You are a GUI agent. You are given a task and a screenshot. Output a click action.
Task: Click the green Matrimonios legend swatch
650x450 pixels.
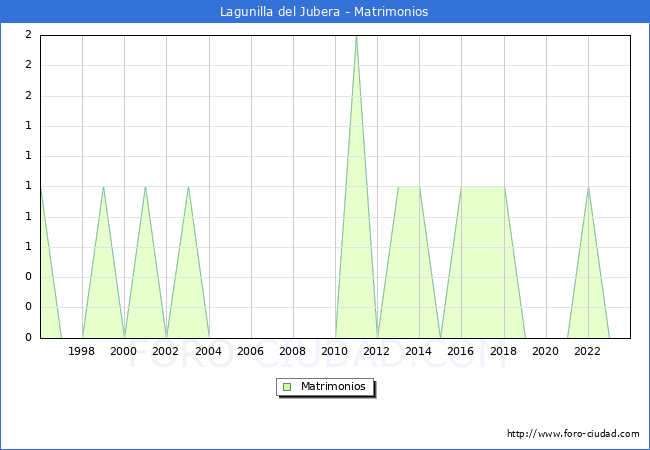(287, 387)
